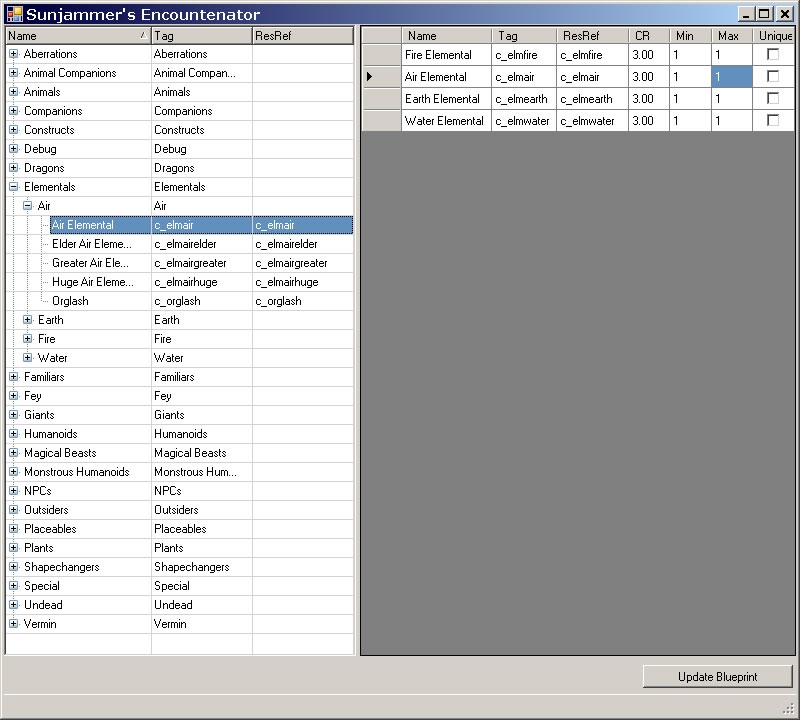Collapse the Elementals tree node
Image resolution: width=800 pixels, height=720 pixels.
click(13, 187)
